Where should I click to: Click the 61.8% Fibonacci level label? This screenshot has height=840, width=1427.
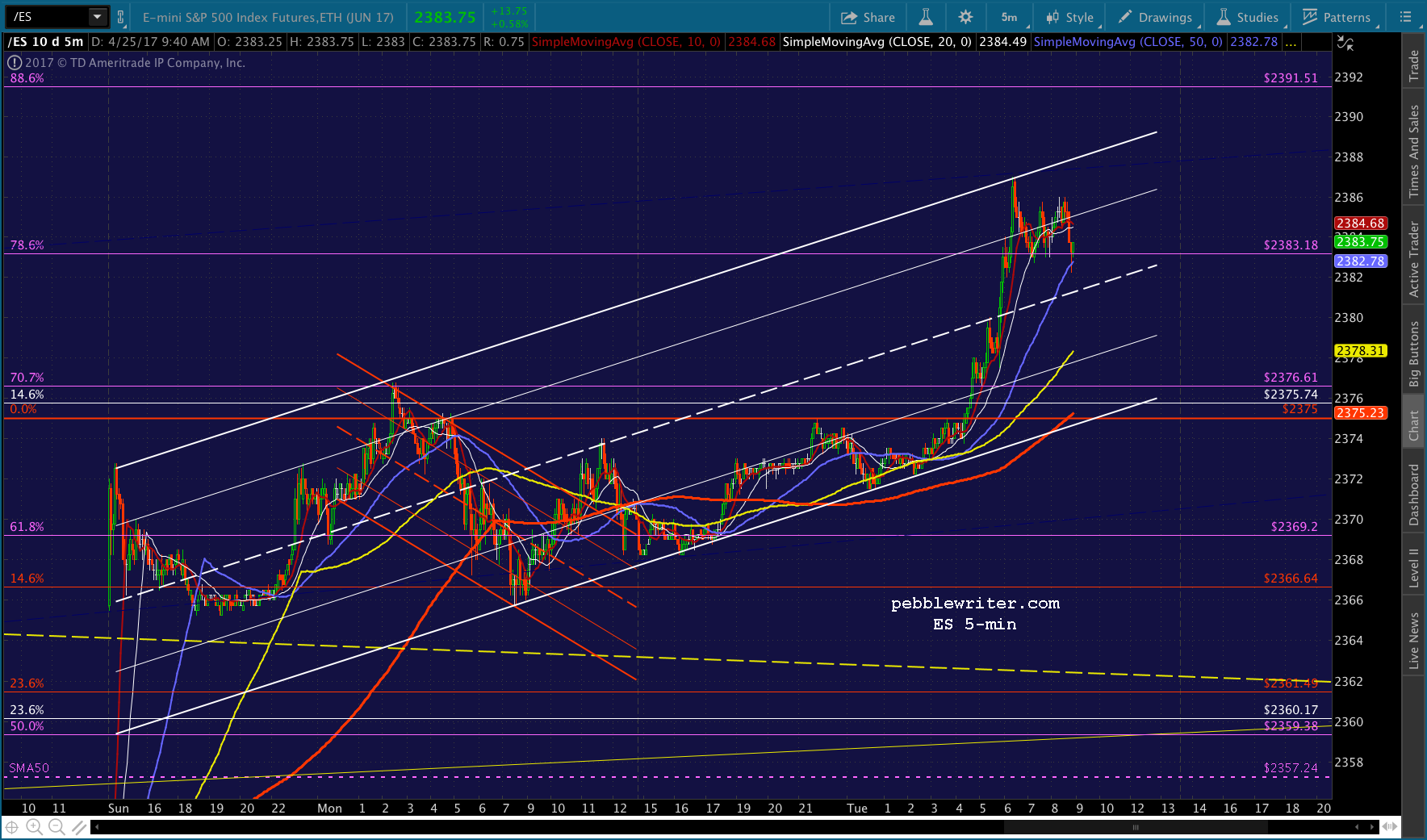click(x=27, y=527)
